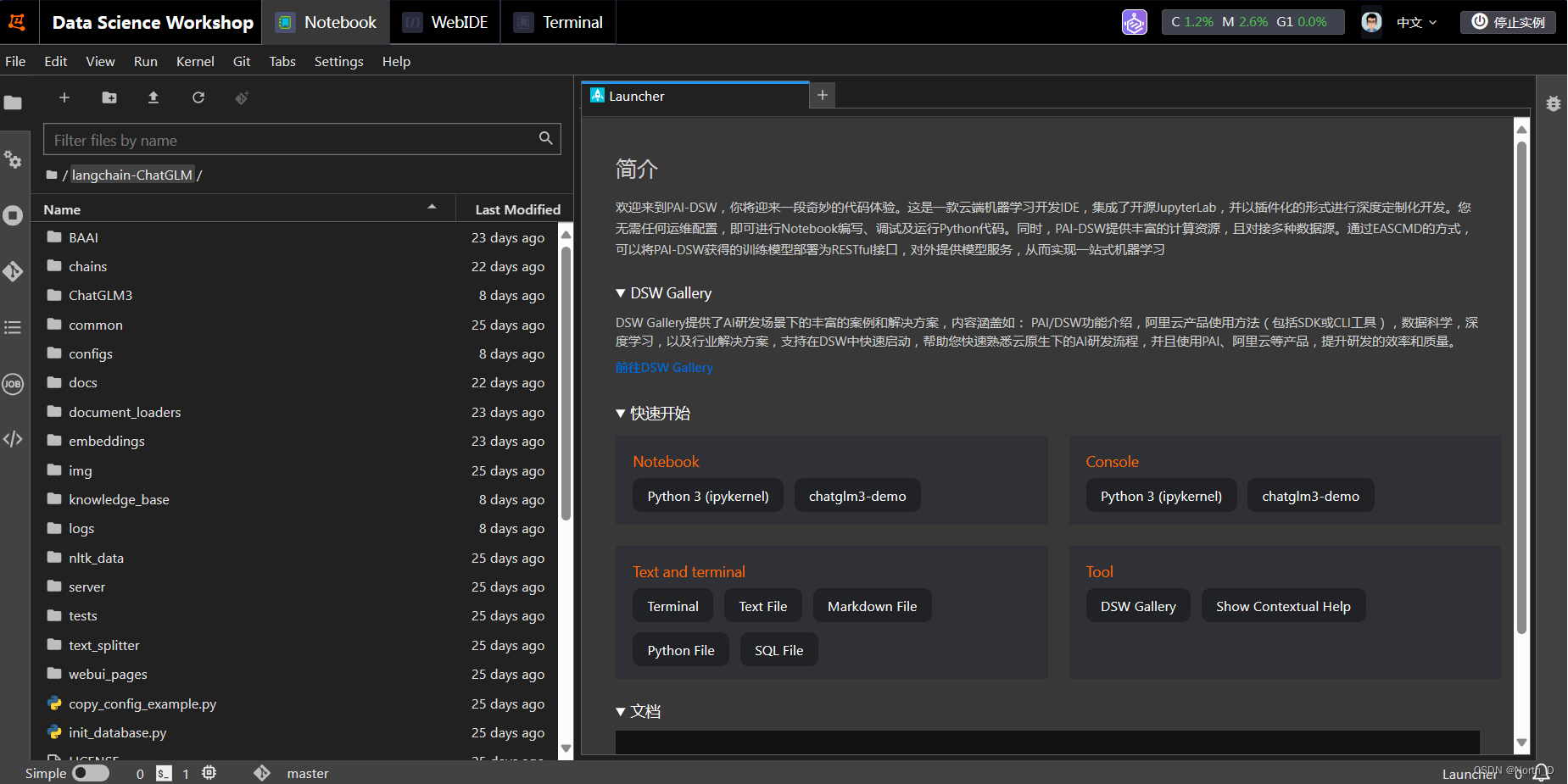Open the Git menu
The image size is (1568, 784).
click(242, 61)
